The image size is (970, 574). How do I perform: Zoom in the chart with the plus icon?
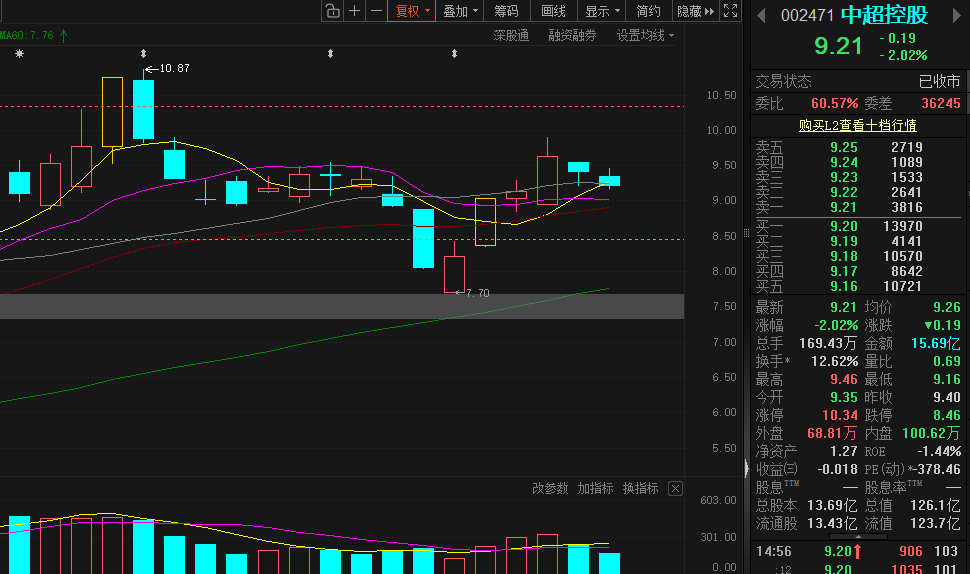click(x=354, y=11)
